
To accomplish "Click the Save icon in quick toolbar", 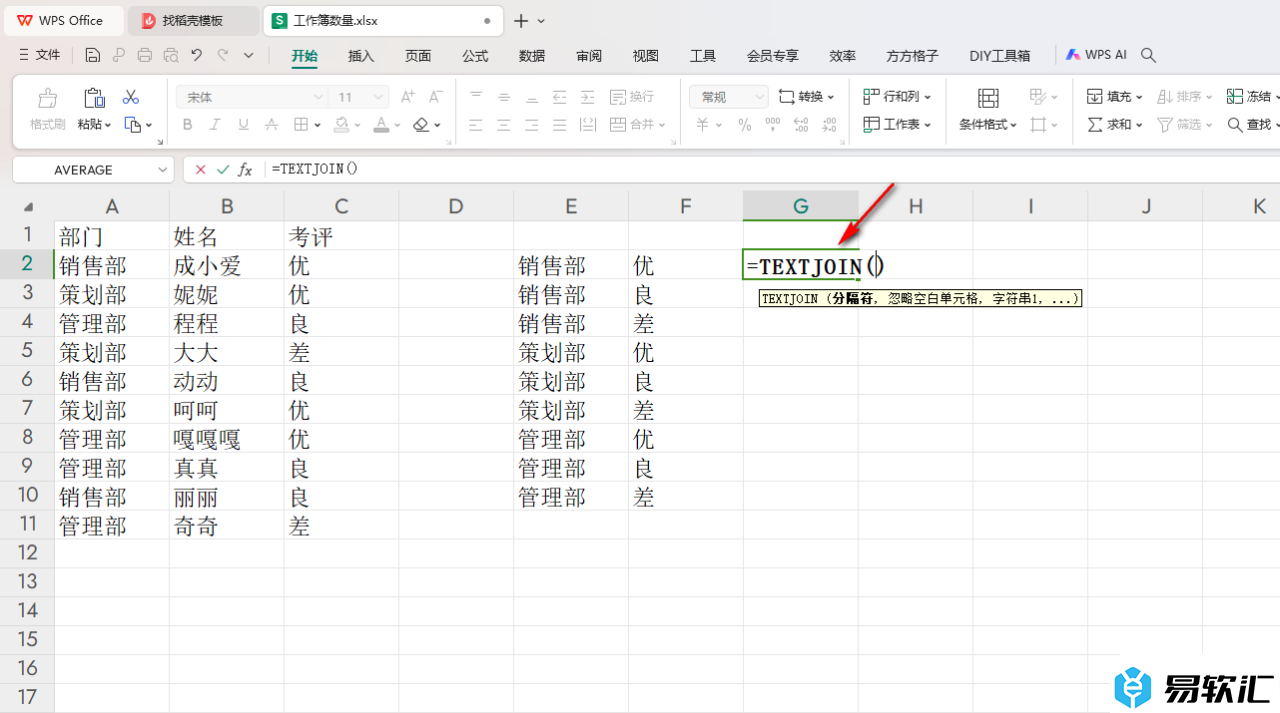I will [93, 55].
